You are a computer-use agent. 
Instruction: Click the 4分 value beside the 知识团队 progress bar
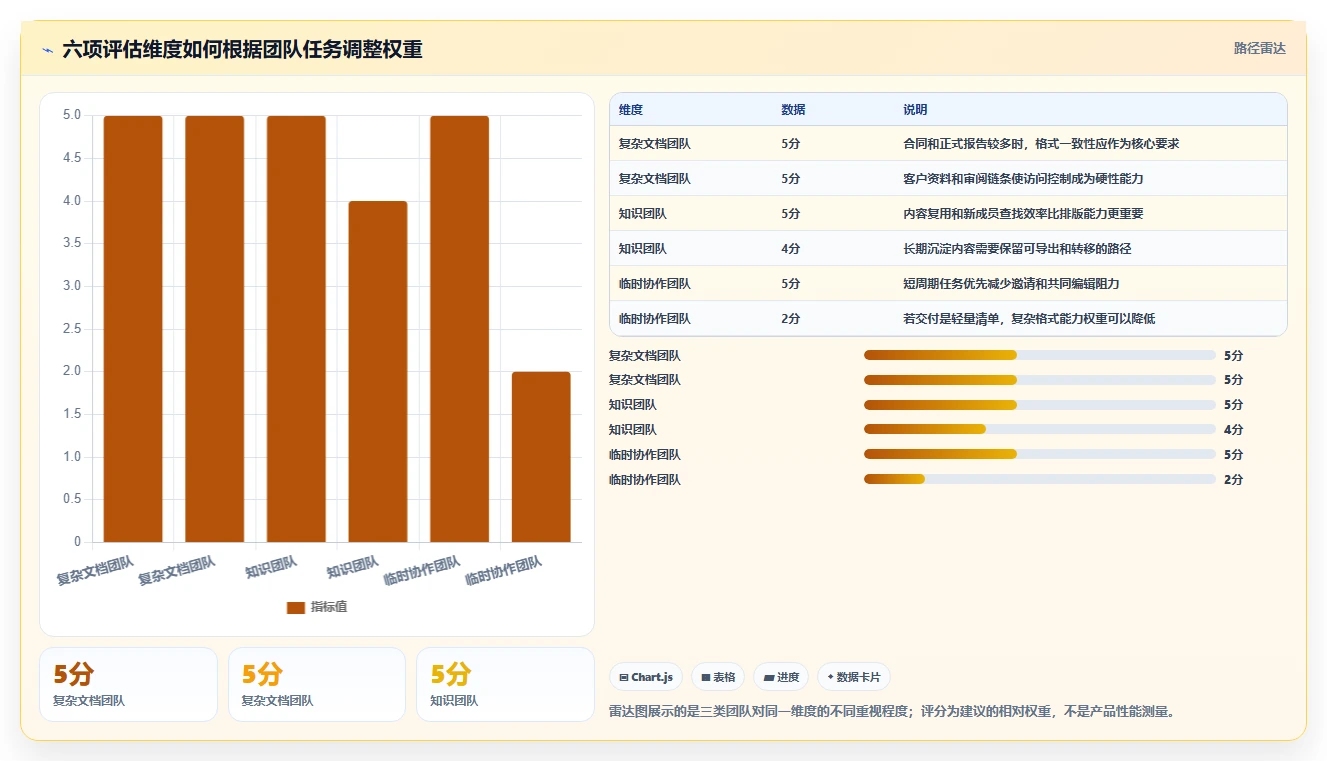point(1233,430)
